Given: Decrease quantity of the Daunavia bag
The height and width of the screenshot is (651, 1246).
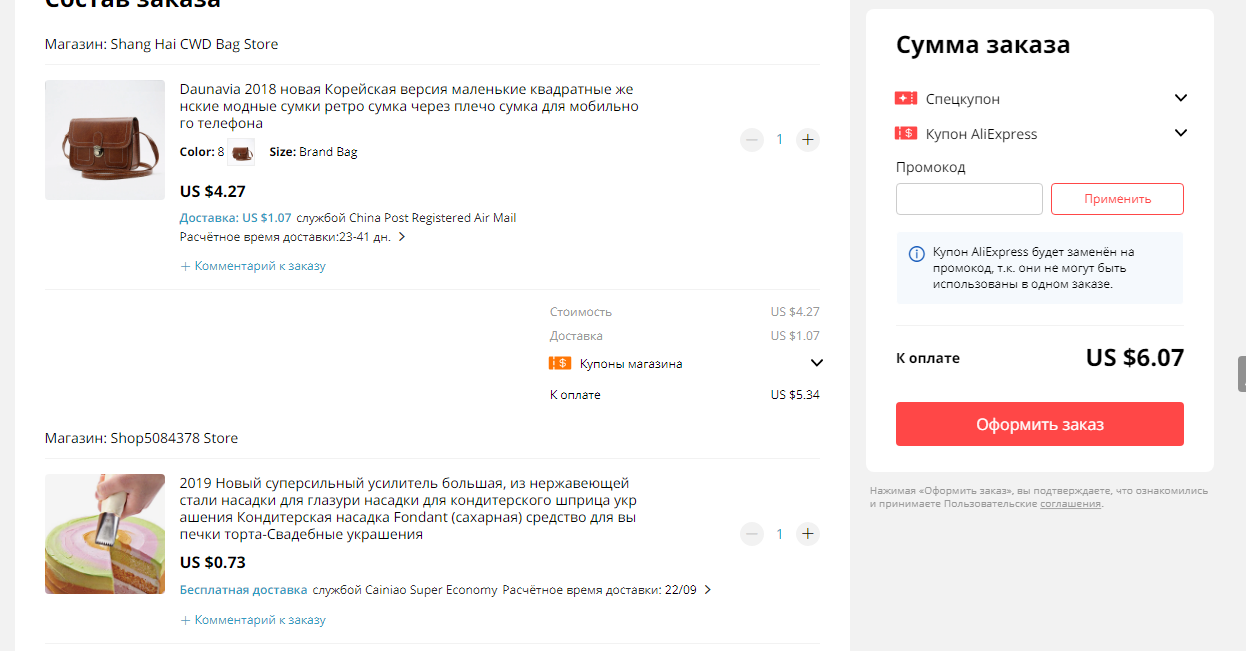Looking at the screenshot, I should pos(752,140).
